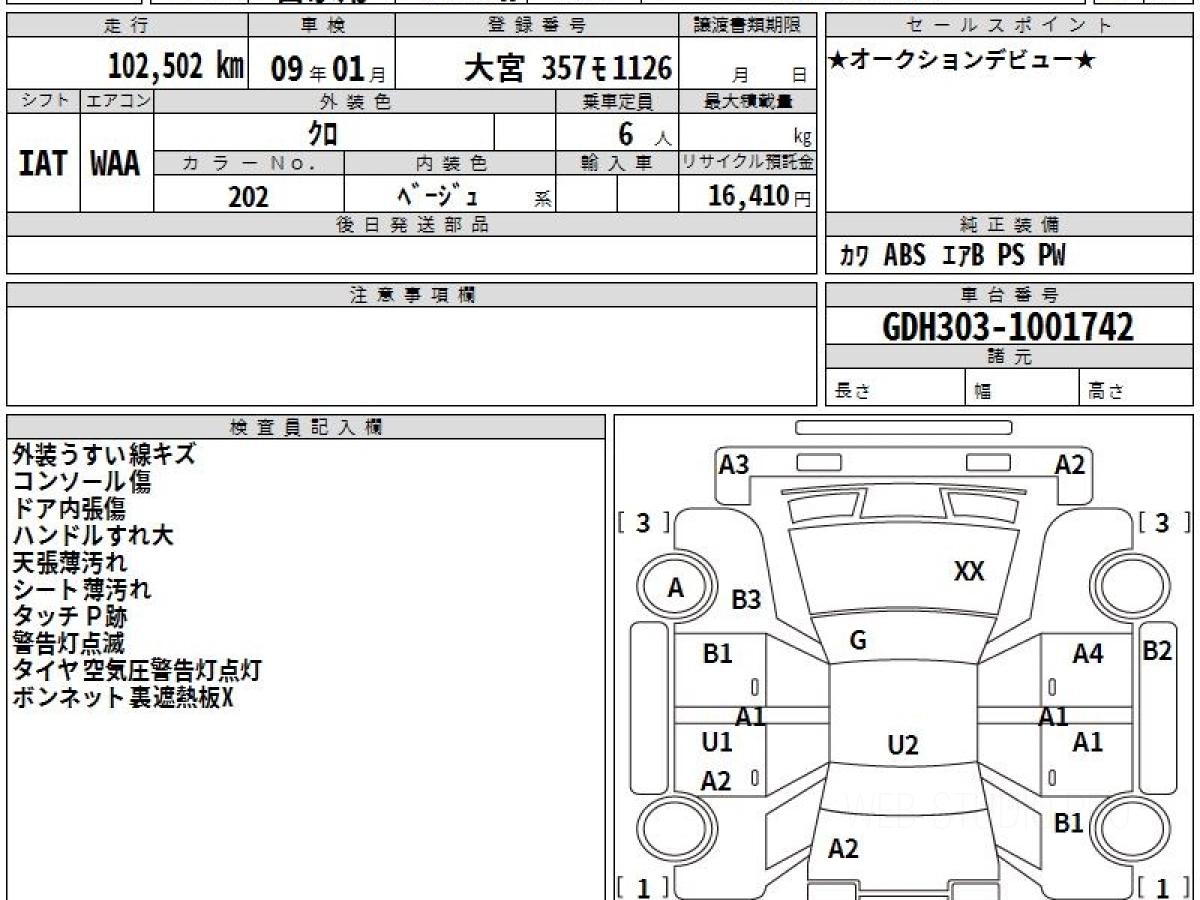Image resolution: width=1200 pixels, height=900 pixels.
Task: Click the B2 mark on the right side
Action: (x=1157, y=651)
